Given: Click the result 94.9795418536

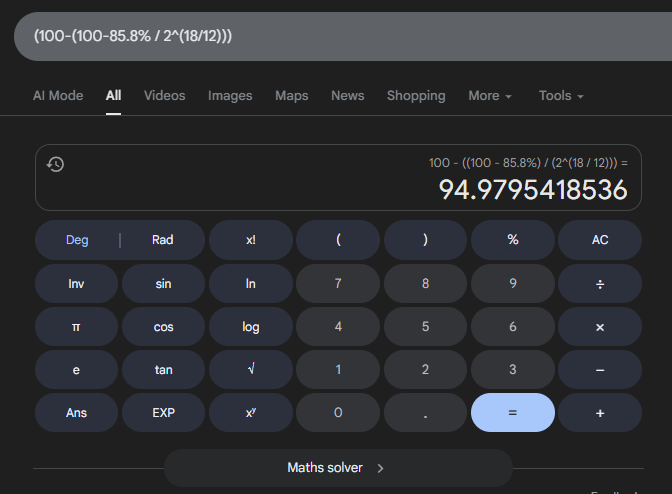Looking at the screenshot, I should pos(533,190).
